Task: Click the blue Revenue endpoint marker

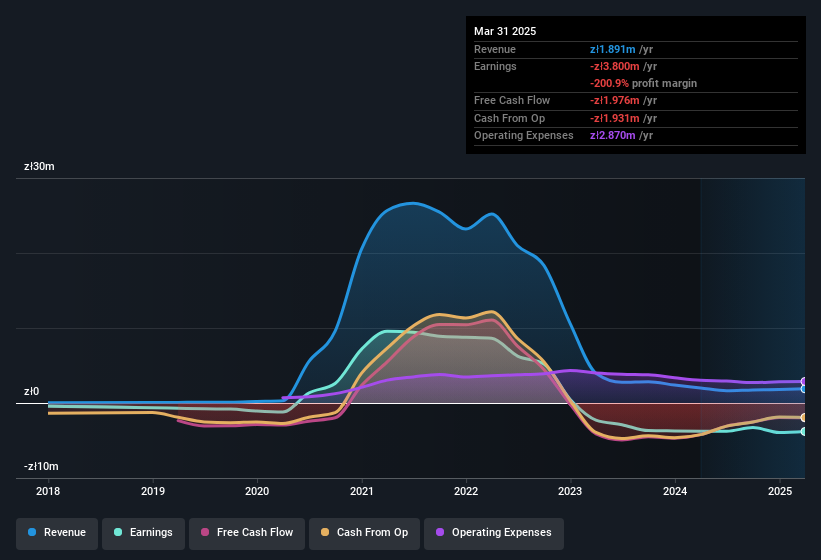Action: tap(804, 389)
